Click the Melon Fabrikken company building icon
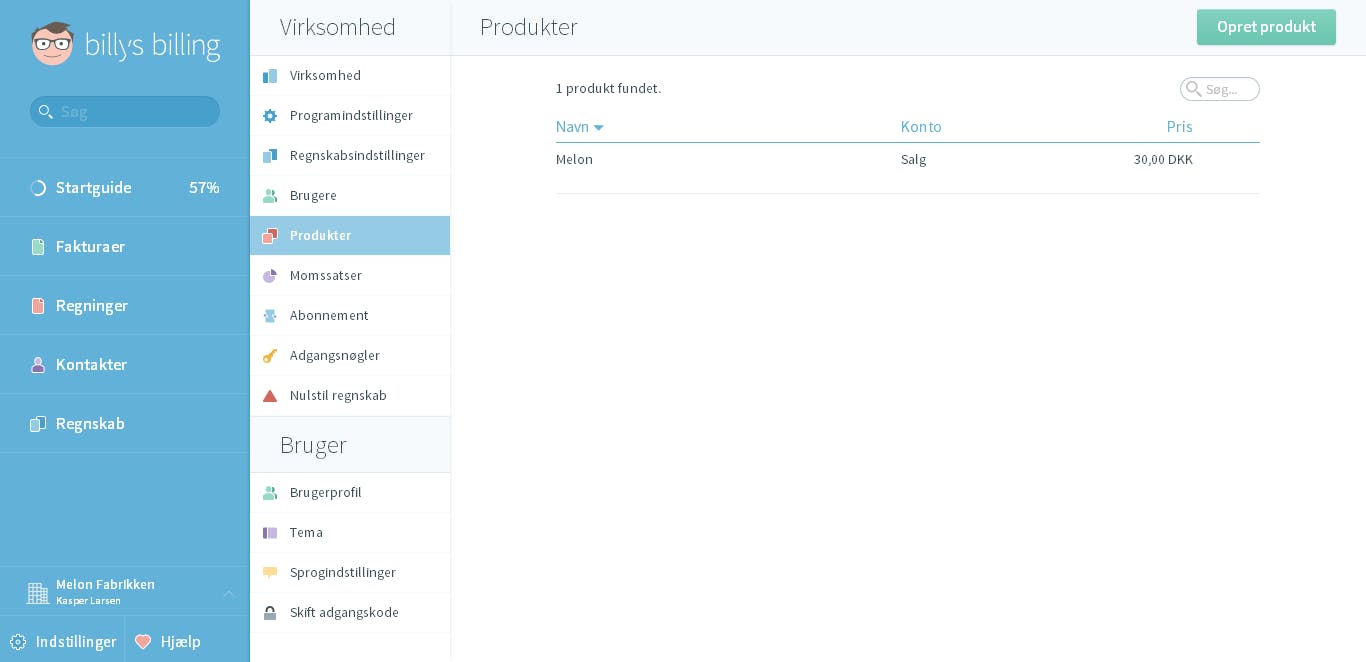Viewport: 1366px width, 662px height. [38, 593]
